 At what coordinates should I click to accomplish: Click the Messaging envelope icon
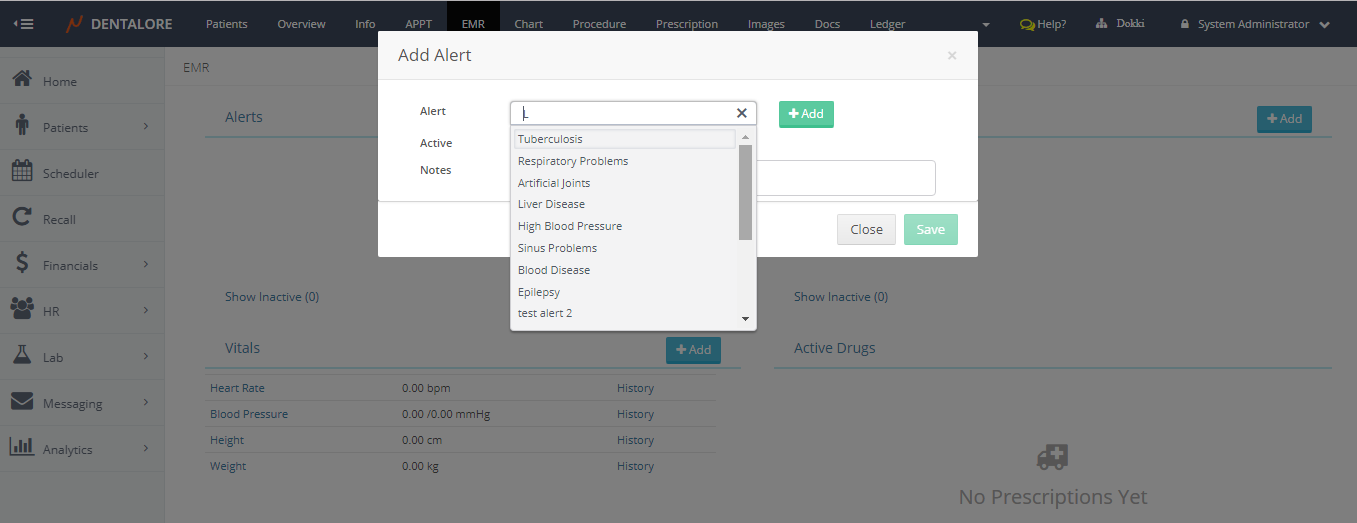click(x=22, y=402)
